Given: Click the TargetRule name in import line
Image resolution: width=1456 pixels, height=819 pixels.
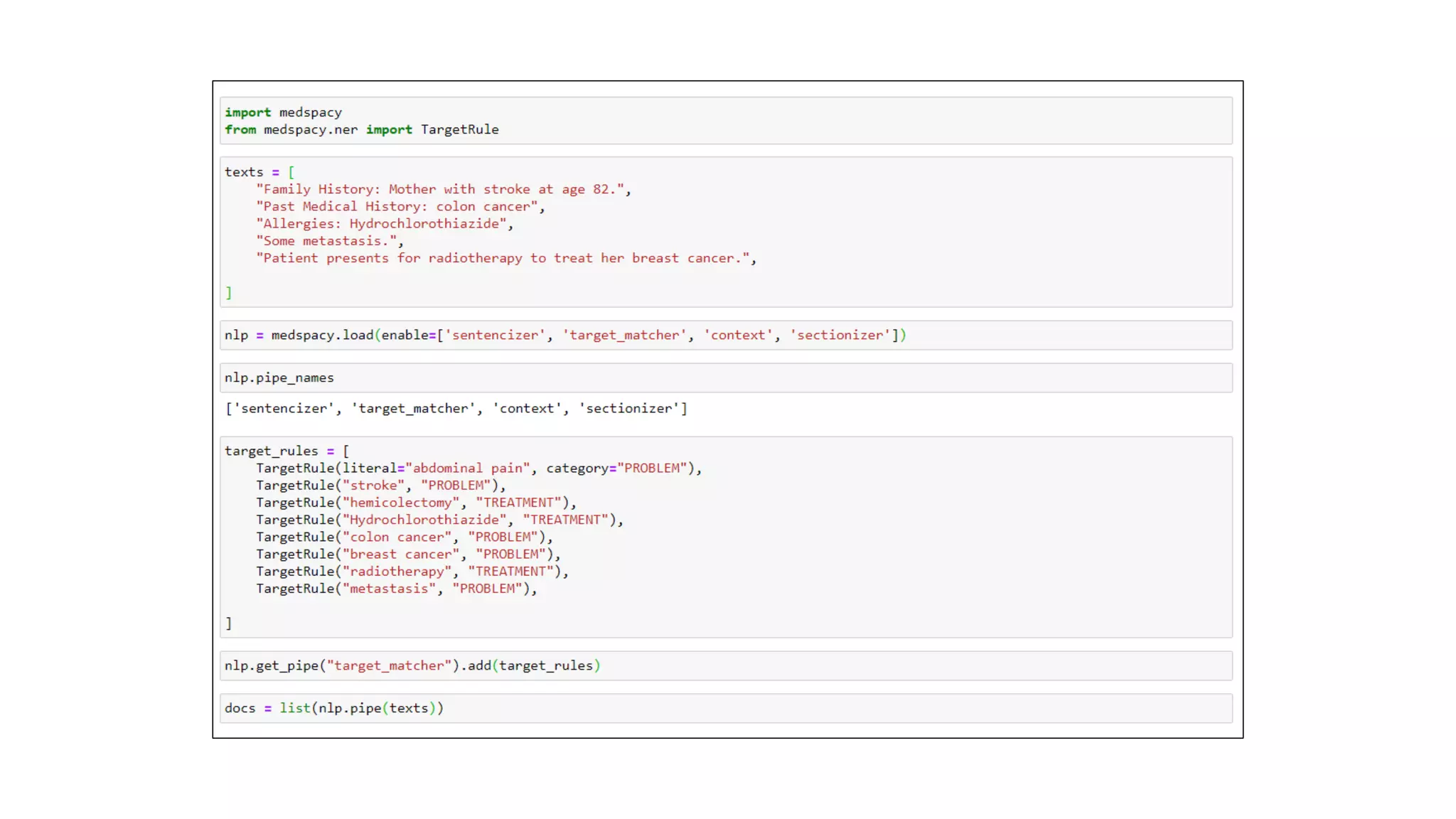Looking at the screenshot, I should pos(459,130).
